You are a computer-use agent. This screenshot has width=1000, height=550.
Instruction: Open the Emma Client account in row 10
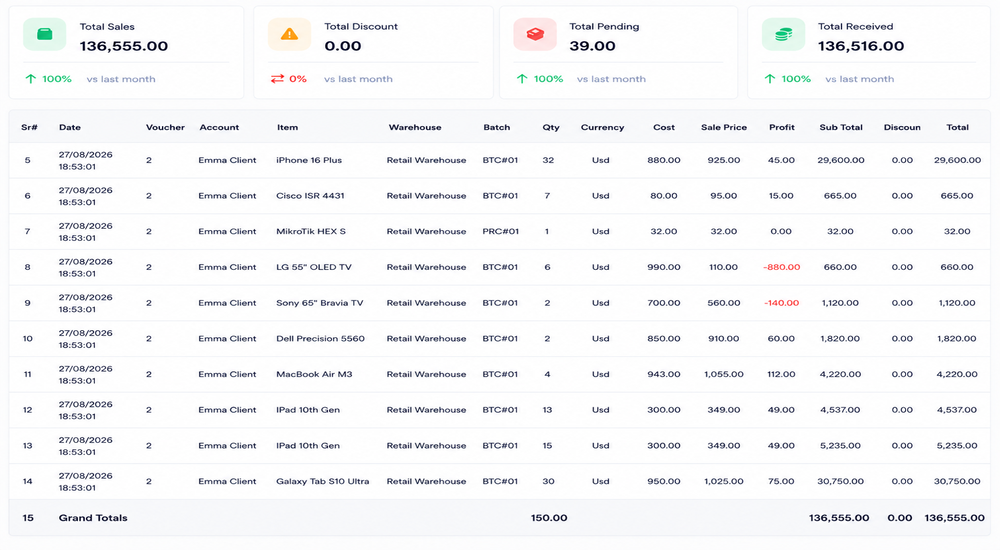tap(227, 339)
